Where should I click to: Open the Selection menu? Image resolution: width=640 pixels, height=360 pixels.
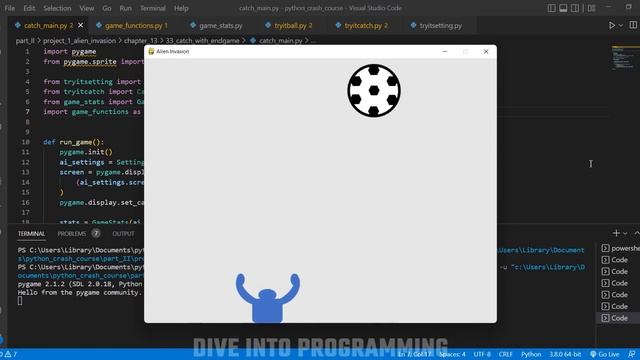pos(57,8)
